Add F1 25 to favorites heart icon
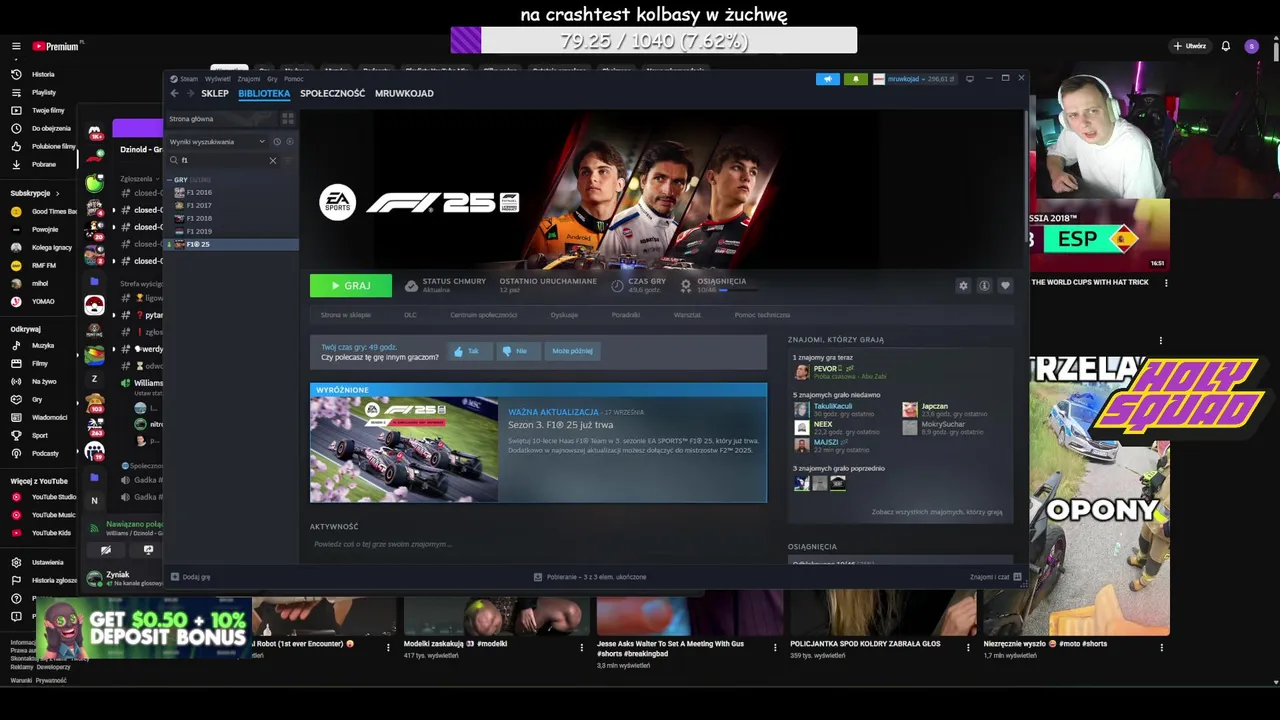The image size is (1280, 720). point(1005,286)
